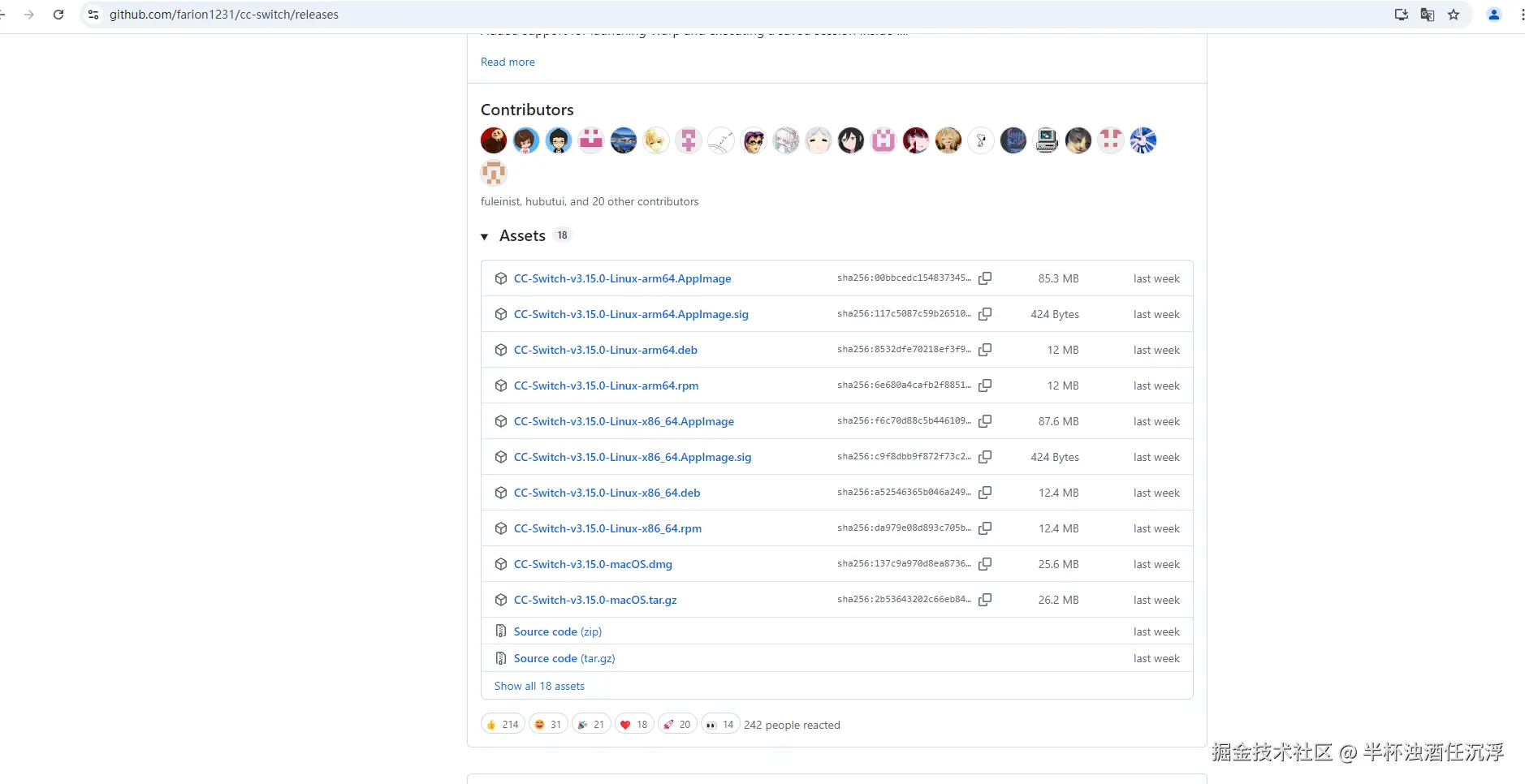
Task: Toggle the party popper reaction with 21
Action: click(x=591, y=725)
